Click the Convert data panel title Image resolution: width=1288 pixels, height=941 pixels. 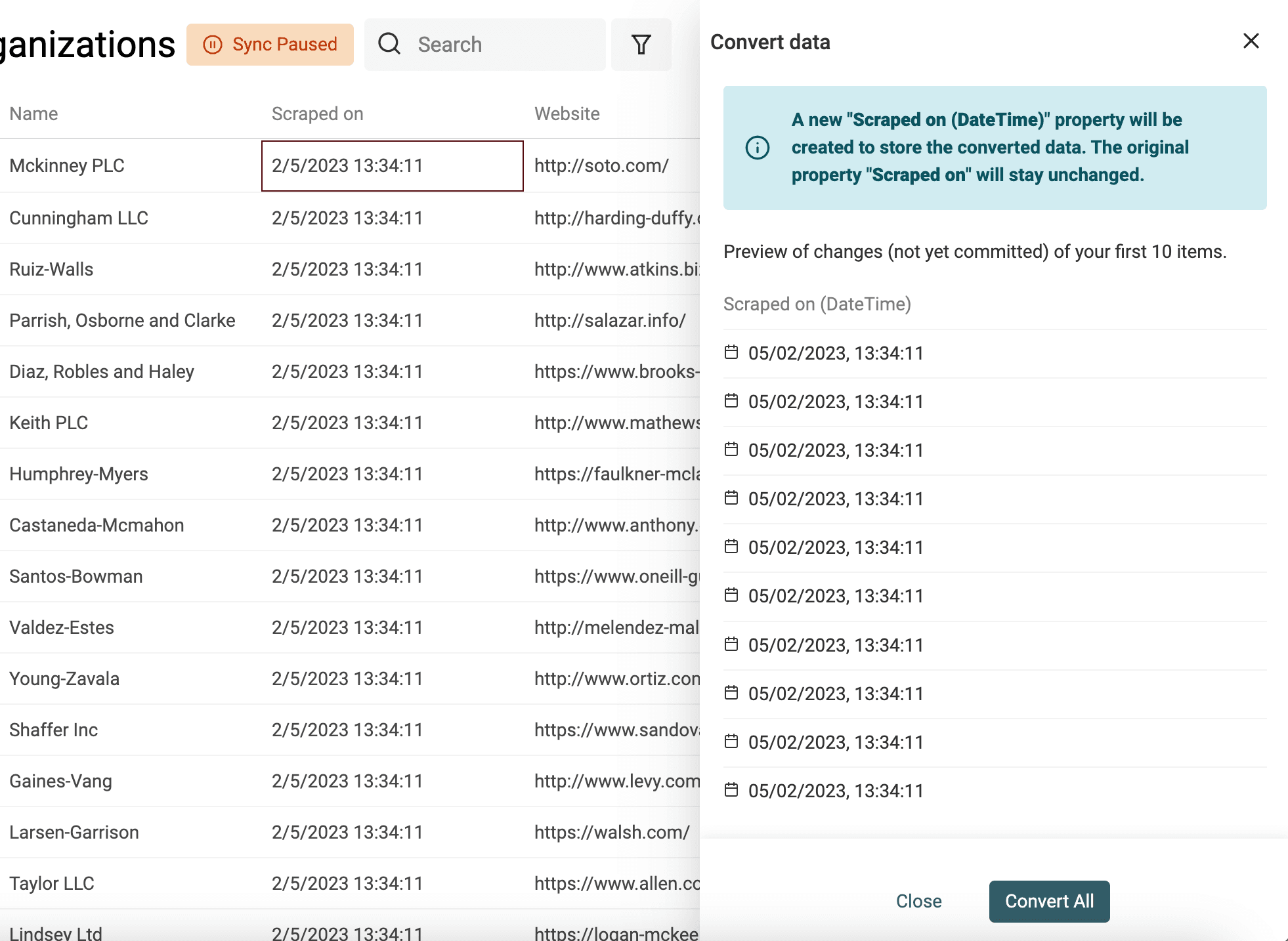(x=770, y=42)
